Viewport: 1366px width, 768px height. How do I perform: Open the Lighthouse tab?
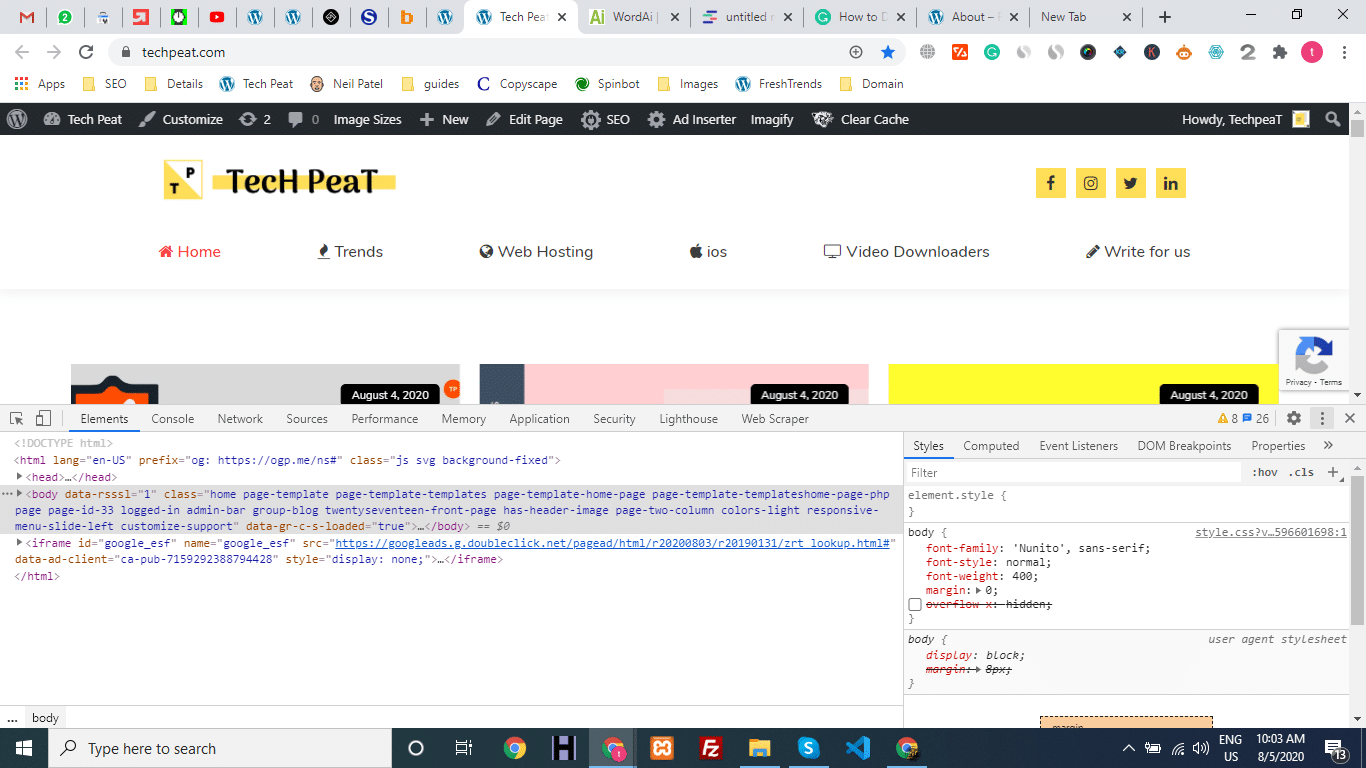pyautogui.click(x=688, y=418)
